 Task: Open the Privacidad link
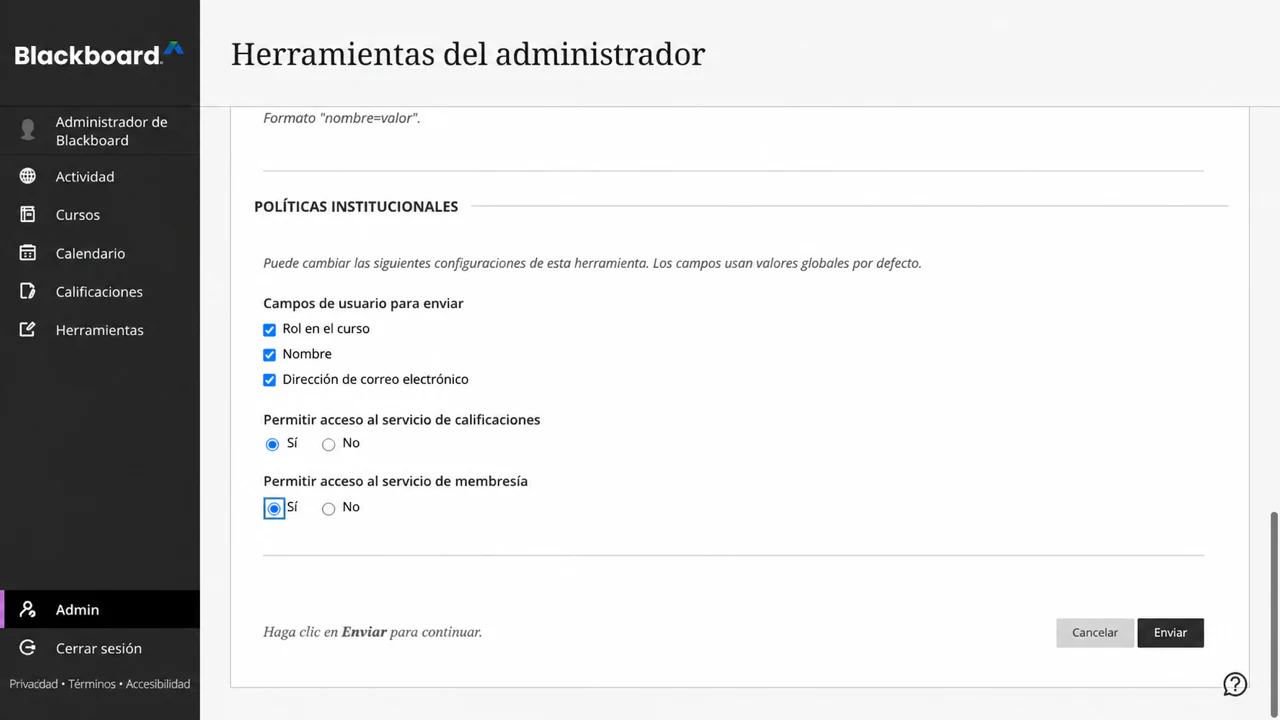[x=33, y=684]
